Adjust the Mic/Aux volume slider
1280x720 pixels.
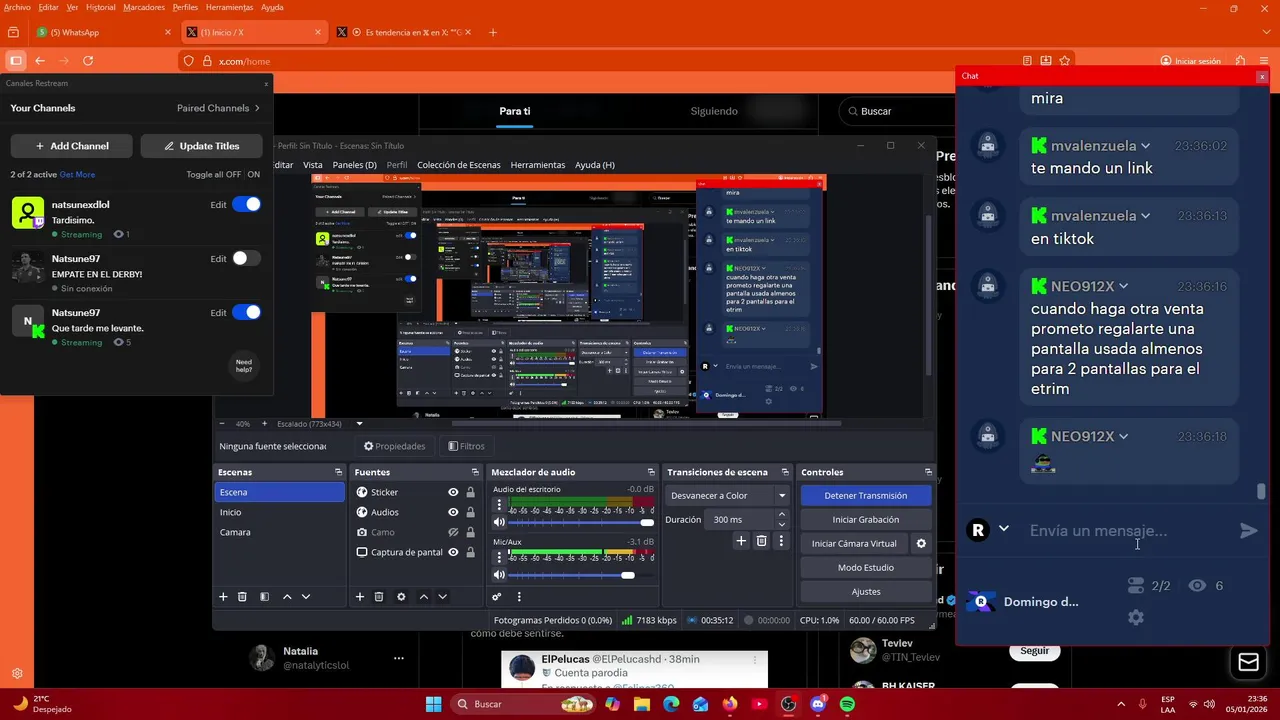(580, 575)
